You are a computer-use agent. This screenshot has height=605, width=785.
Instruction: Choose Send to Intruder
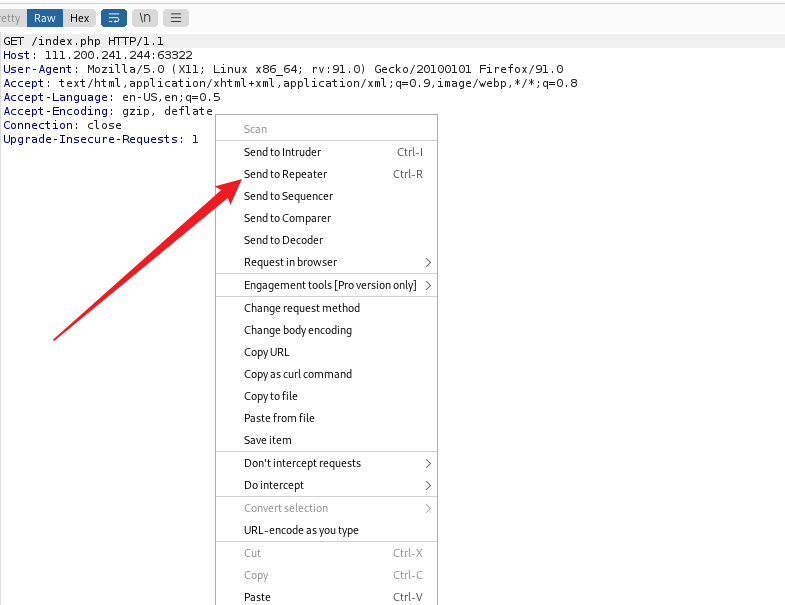point(326,152)
